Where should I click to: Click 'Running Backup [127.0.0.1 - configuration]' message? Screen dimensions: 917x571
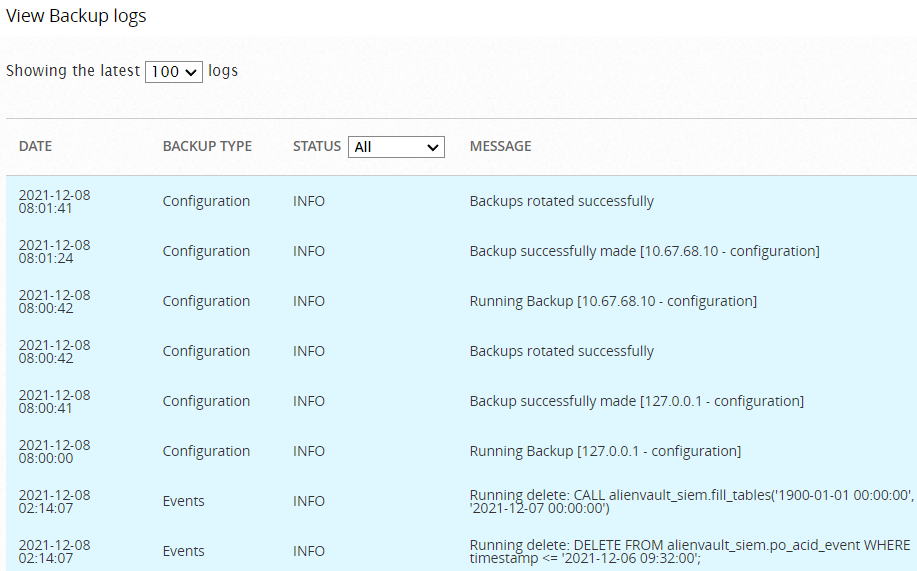[605, 451]
